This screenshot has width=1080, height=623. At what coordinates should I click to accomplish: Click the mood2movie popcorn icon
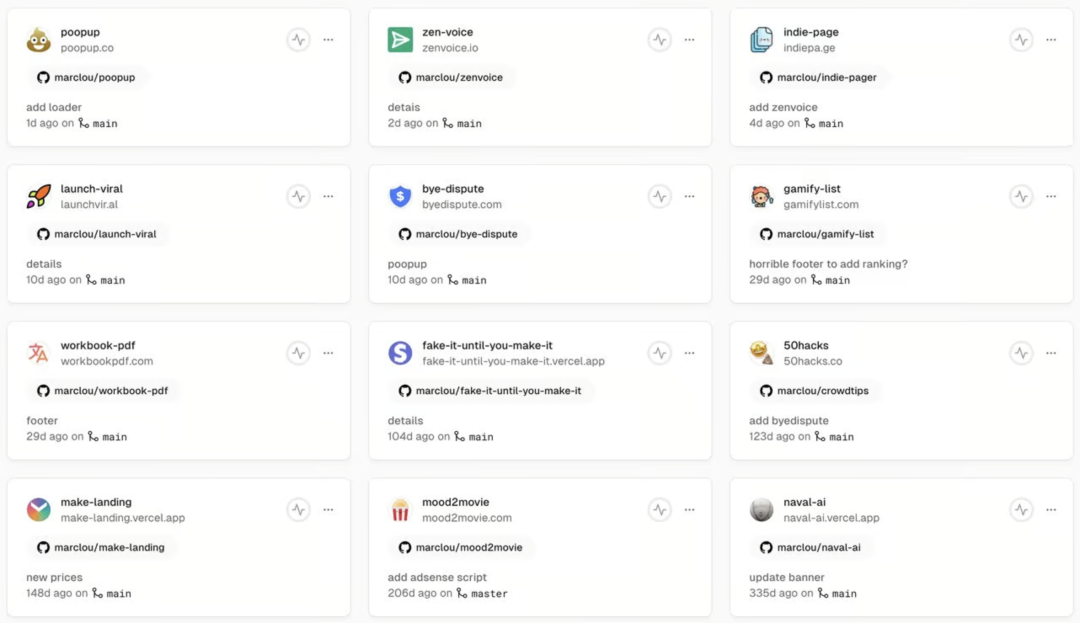click(400, 509)
